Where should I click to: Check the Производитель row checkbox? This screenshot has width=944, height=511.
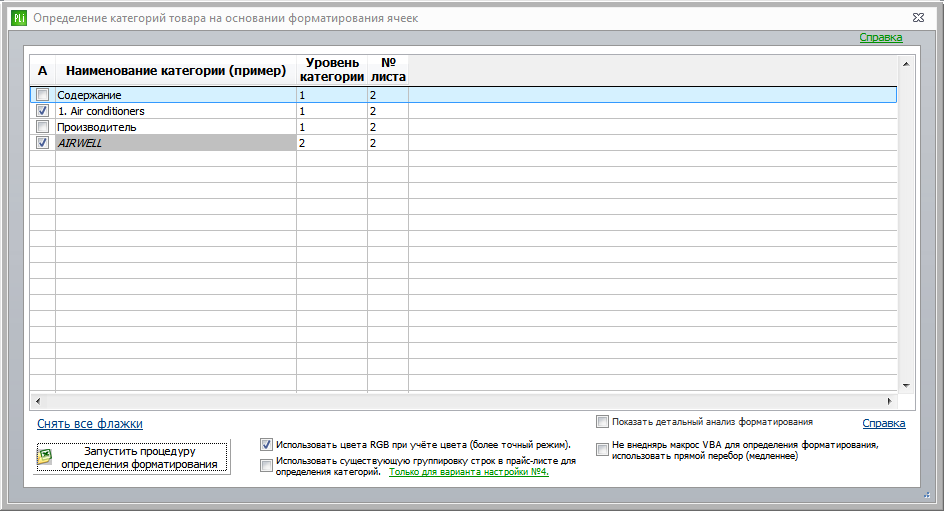point(42,126)
